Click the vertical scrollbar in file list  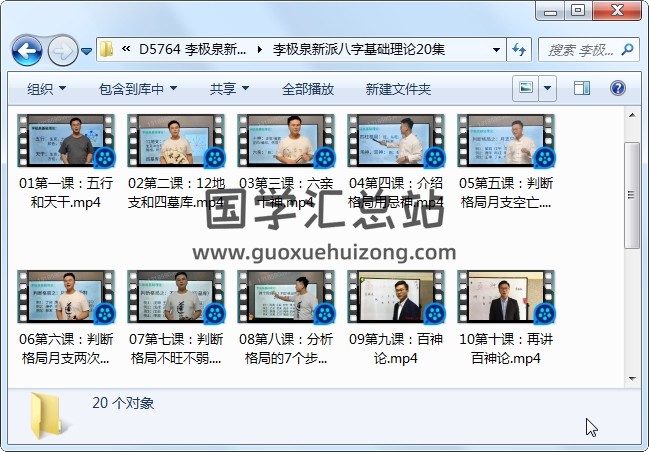630,200
